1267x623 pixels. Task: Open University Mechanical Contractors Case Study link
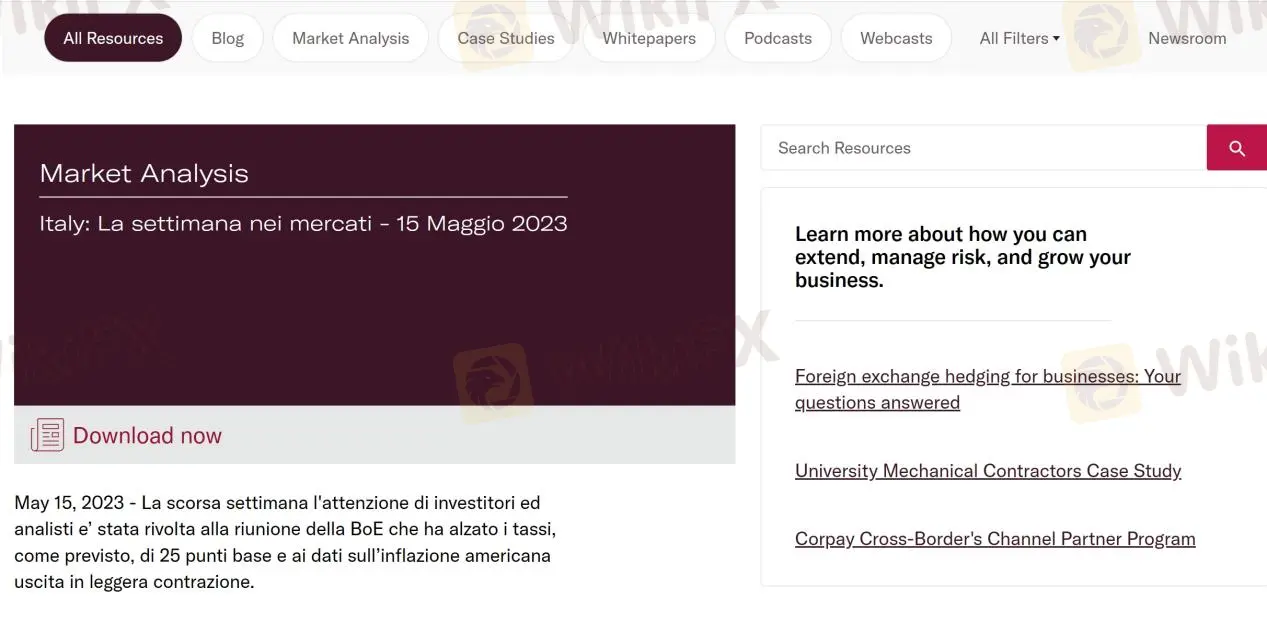click(x=988, y=471)
